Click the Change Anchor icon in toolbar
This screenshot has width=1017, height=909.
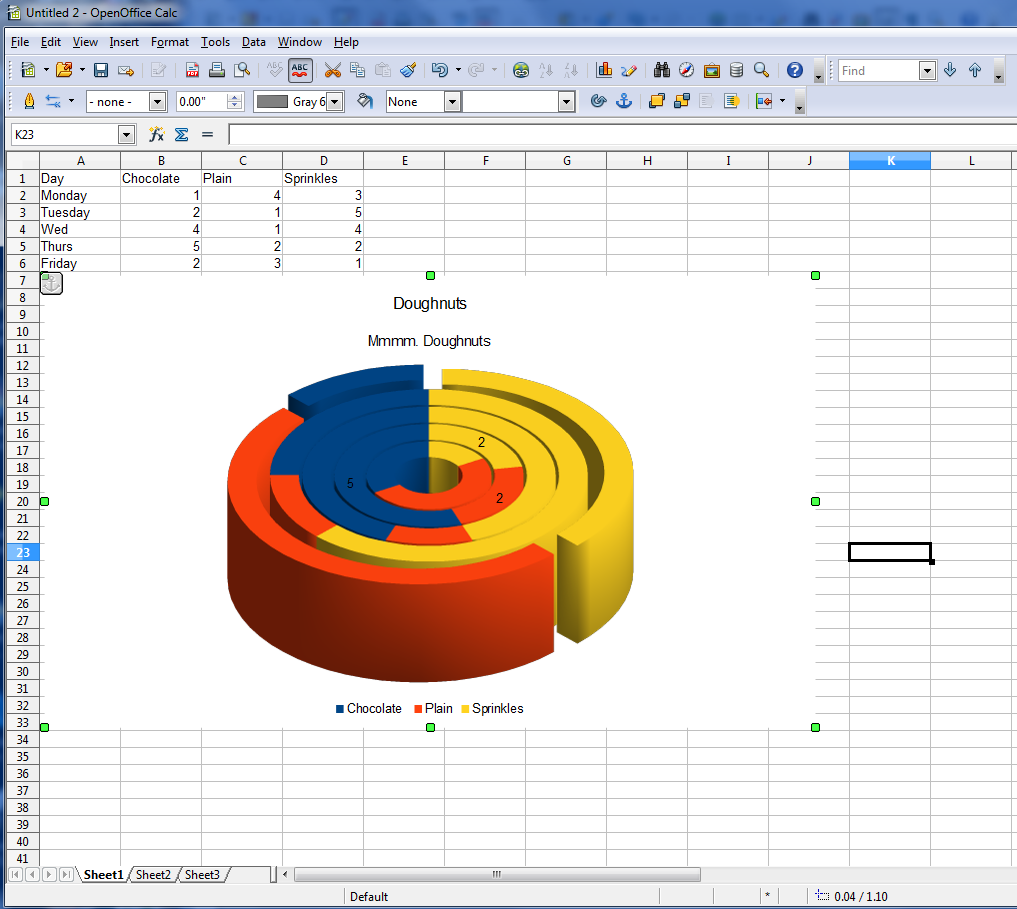pos(623,101)
